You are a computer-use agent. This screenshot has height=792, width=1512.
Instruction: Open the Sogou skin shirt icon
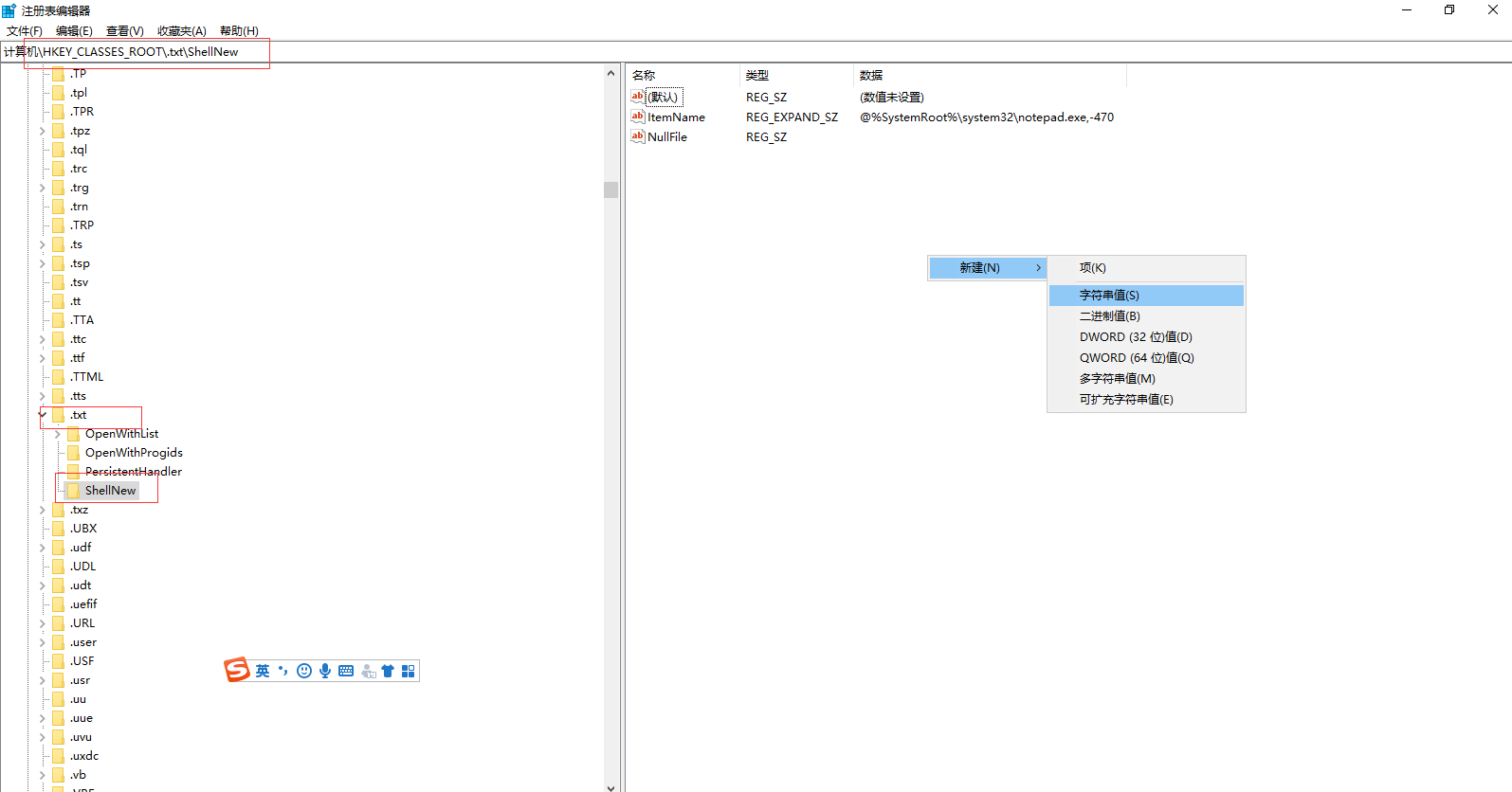click(x=388, y=671)
